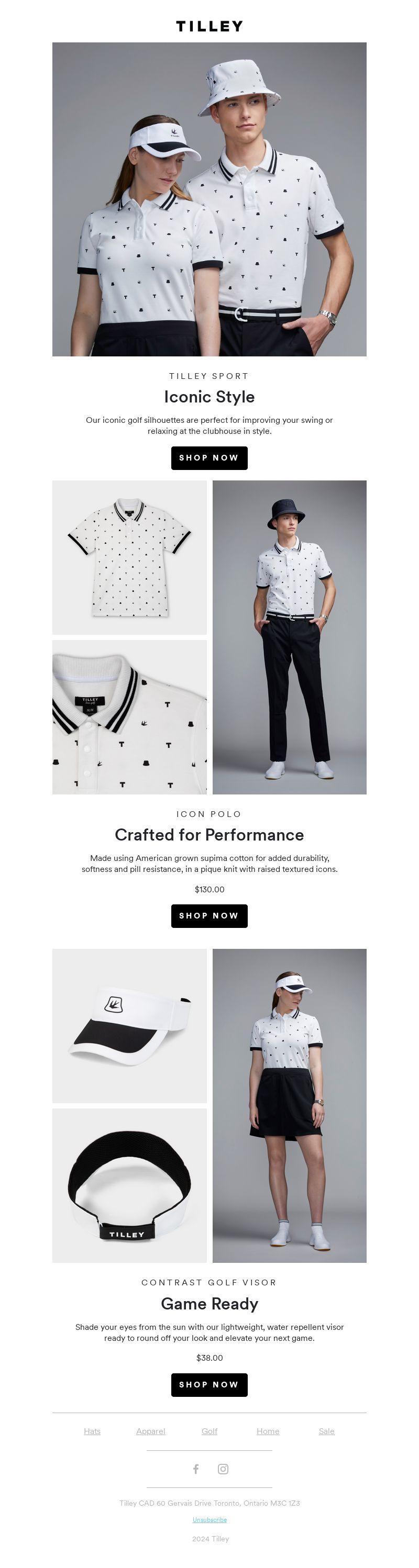Open front view golf visor image

pyautogui.click(x=129, y=1026)
